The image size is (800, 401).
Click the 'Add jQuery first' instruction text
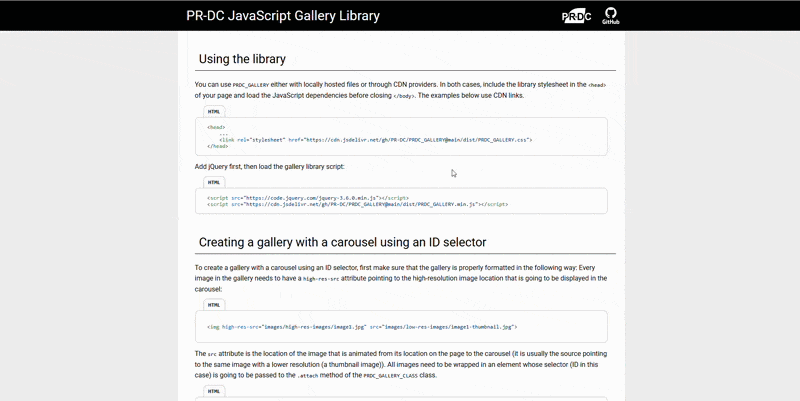click(269, 166)
